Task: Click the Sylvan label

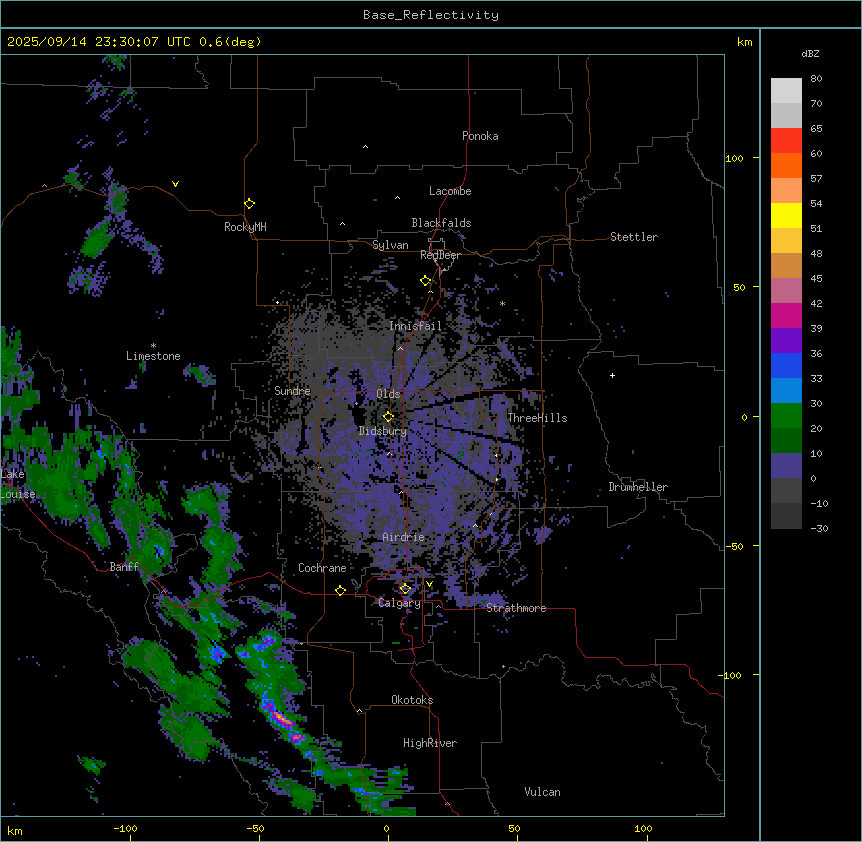Action: tap(390, 245)
